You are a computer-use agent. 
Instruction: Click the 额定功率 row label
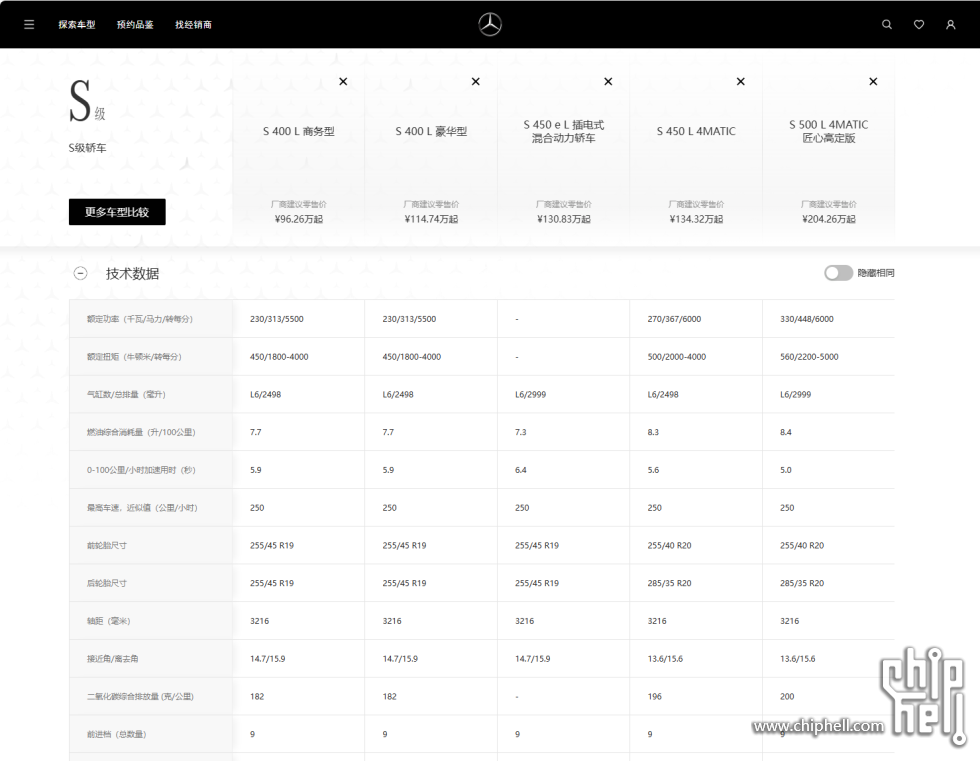pyautogui.click(x=140, y=319)
